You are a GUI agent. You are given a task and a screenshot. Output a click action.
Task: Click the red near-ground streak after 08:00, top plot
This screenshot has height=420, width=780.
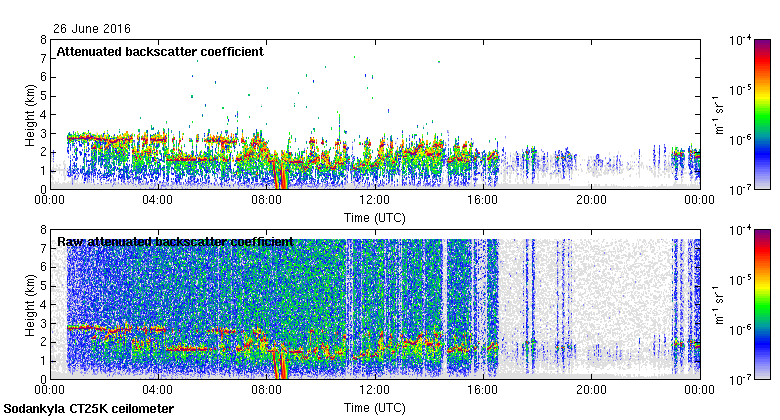click(280, 175)
